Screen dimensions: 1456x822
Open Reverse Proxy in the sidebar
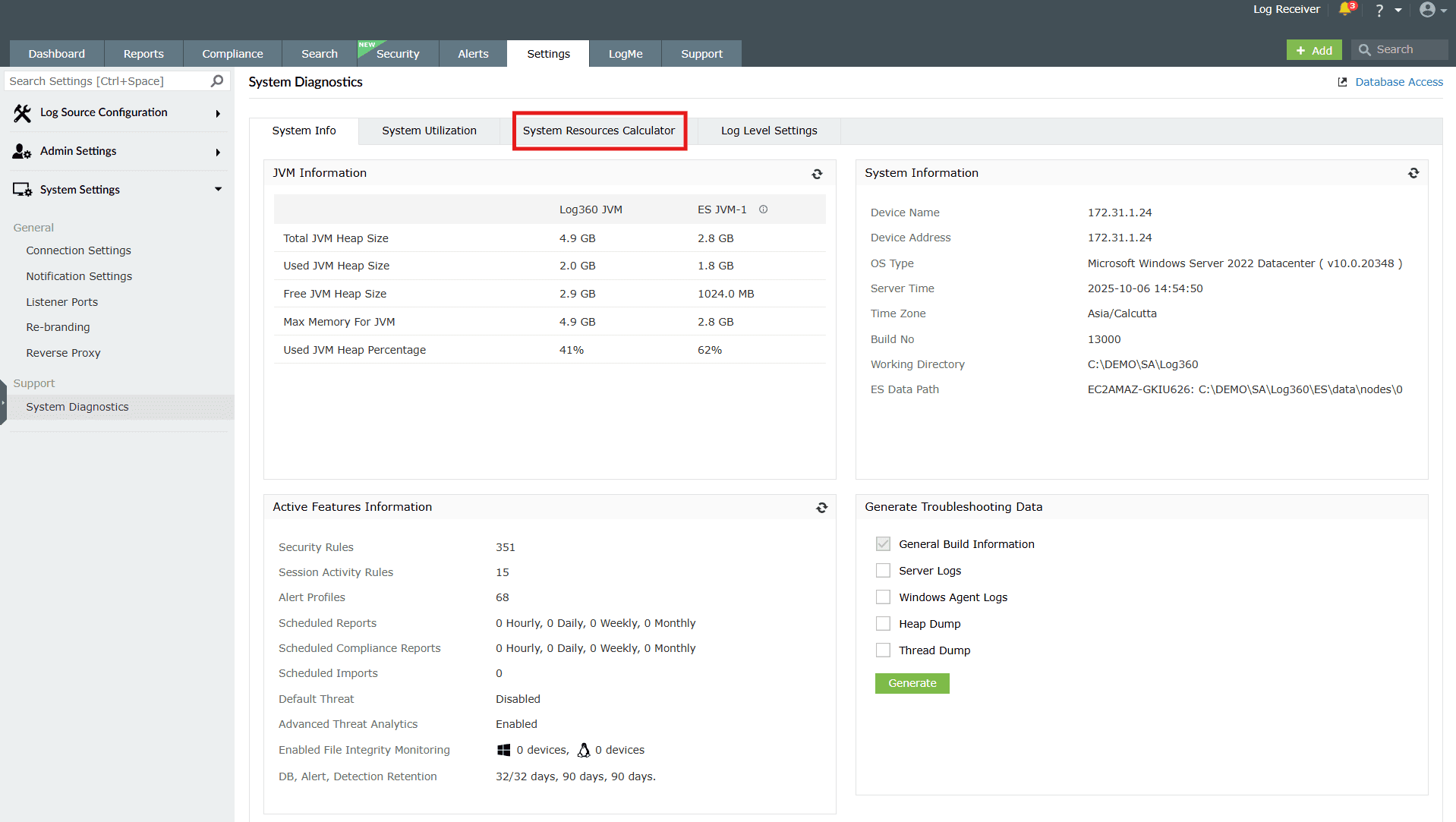pyautogui.click(x=63, y=353)
